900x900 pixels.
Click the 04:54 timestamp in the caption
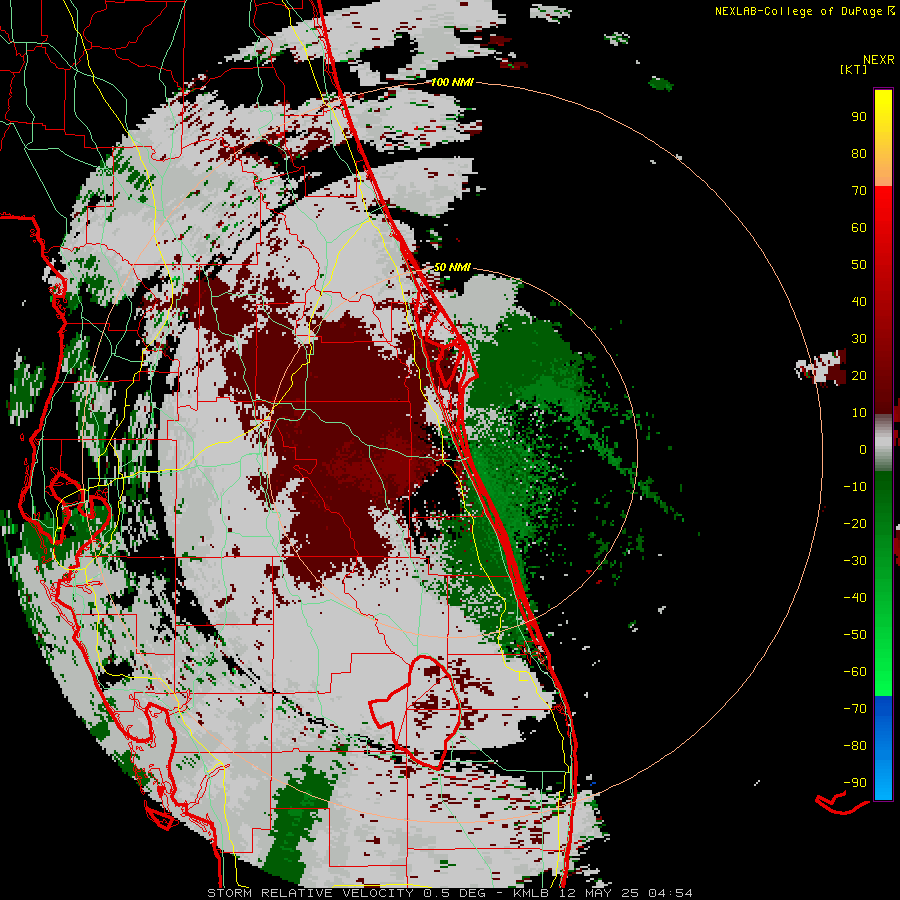[x=670, y=893]
